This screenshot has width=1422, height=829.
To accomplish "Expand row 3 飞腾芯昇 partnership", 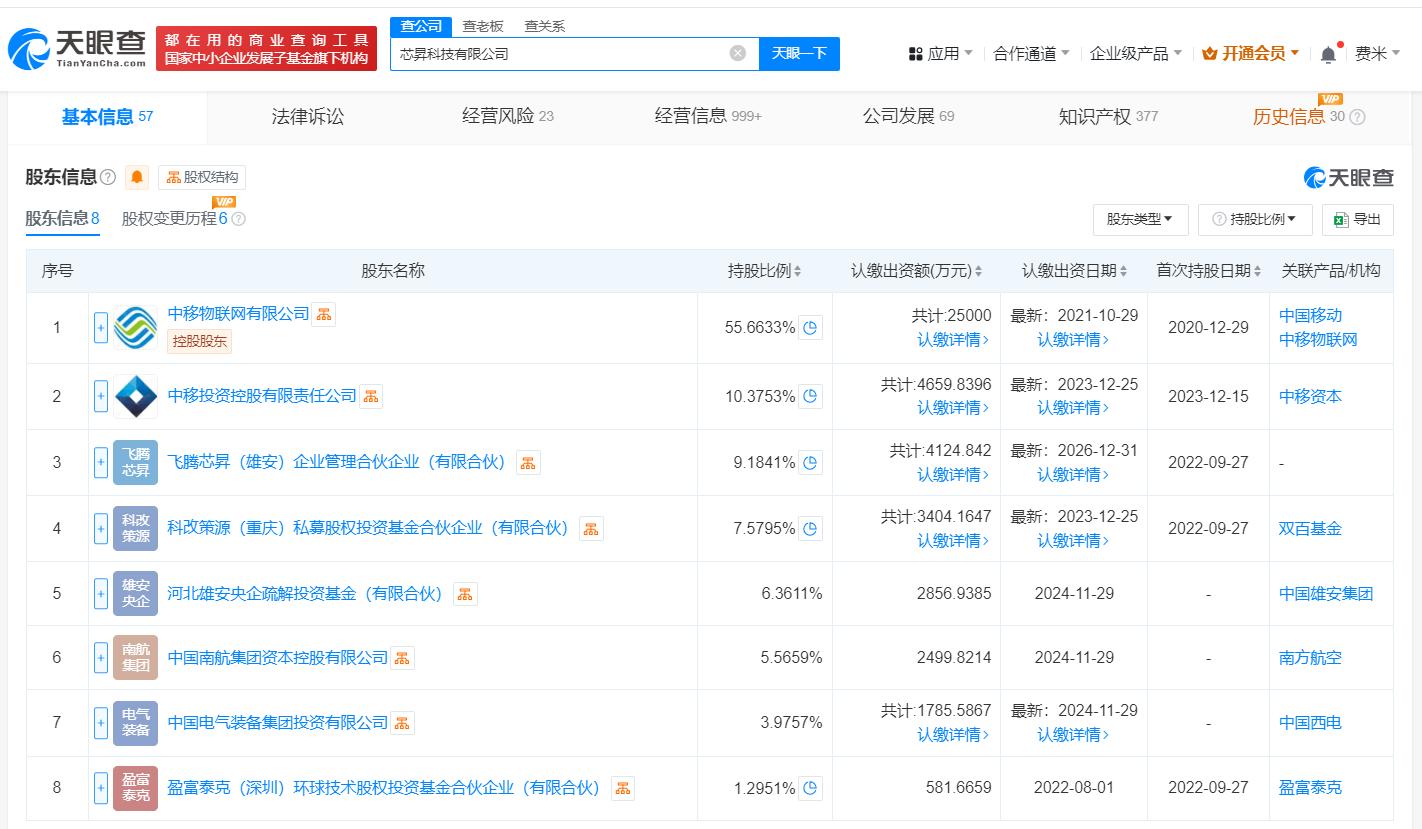I will (101, 462).
